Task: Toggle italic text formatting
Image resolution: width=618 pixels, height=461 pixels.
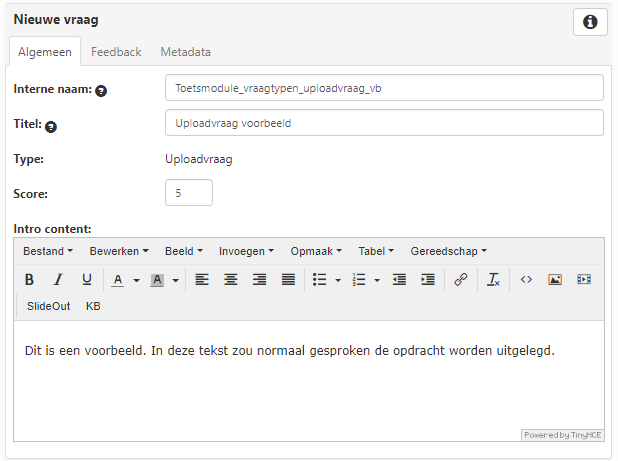Action: point(58,280)
